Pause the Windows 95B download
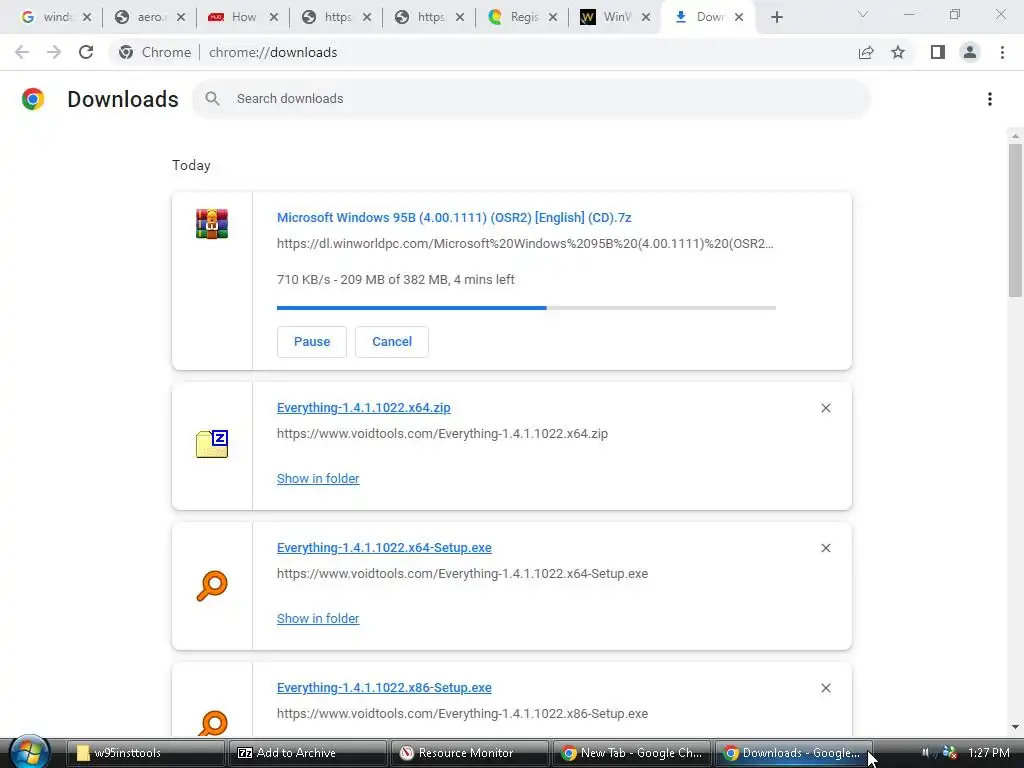 pos(312,342)
